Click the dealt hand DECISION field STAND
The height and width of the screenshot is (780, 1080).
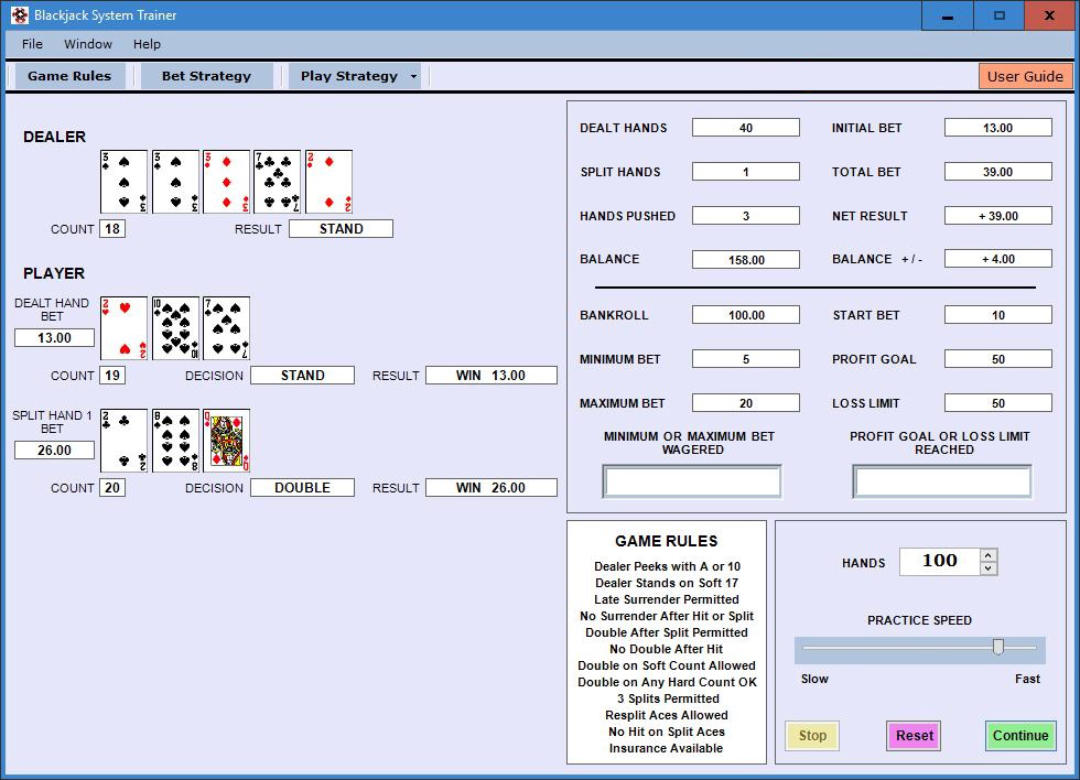[302, 376]
